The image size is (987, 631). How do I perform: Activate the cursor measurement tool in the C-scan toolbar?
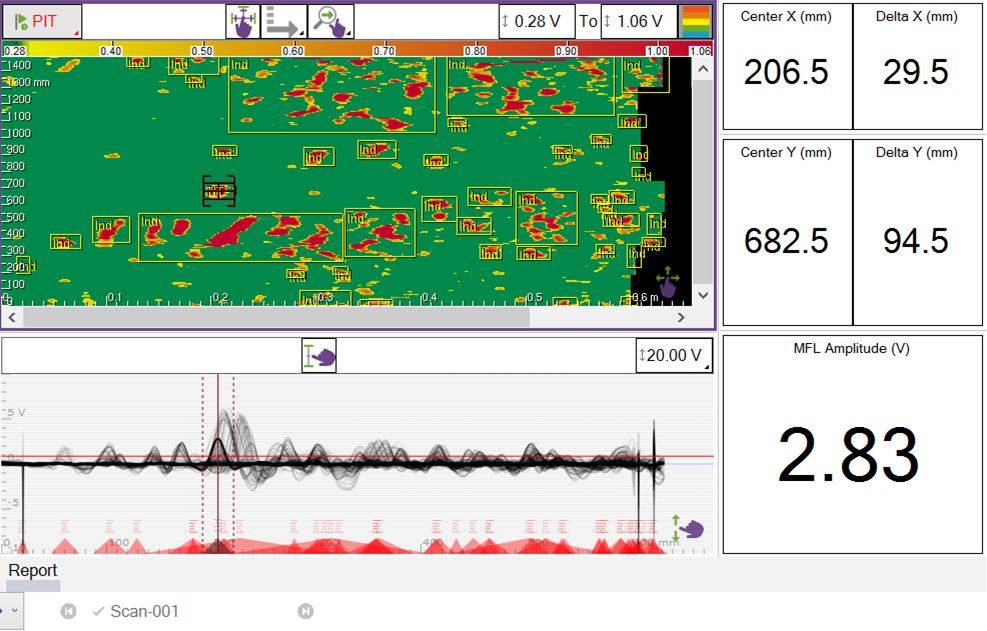coord(243,21)
